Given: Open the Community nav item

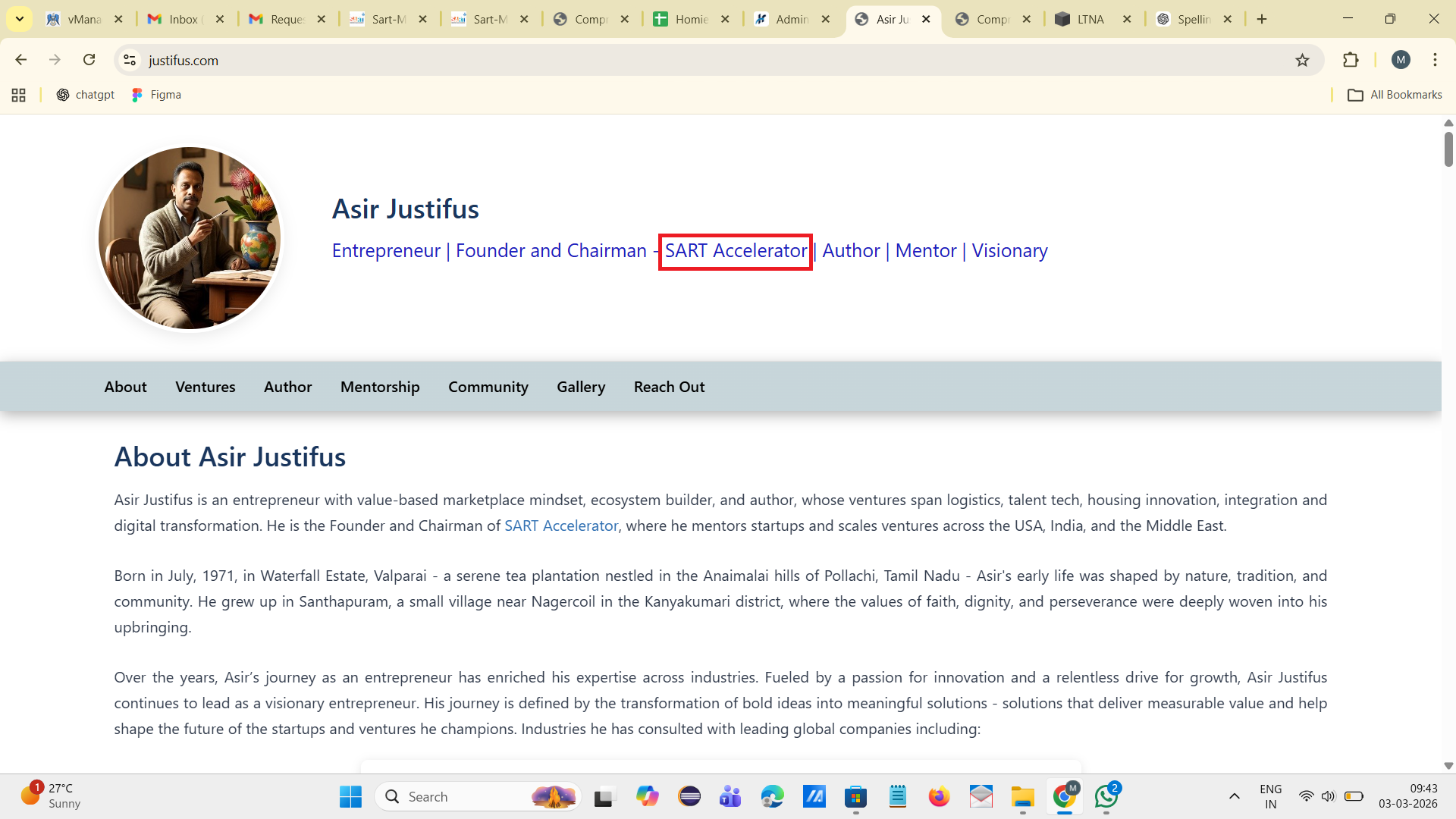Looking at the screenshot, I should 488,387.
